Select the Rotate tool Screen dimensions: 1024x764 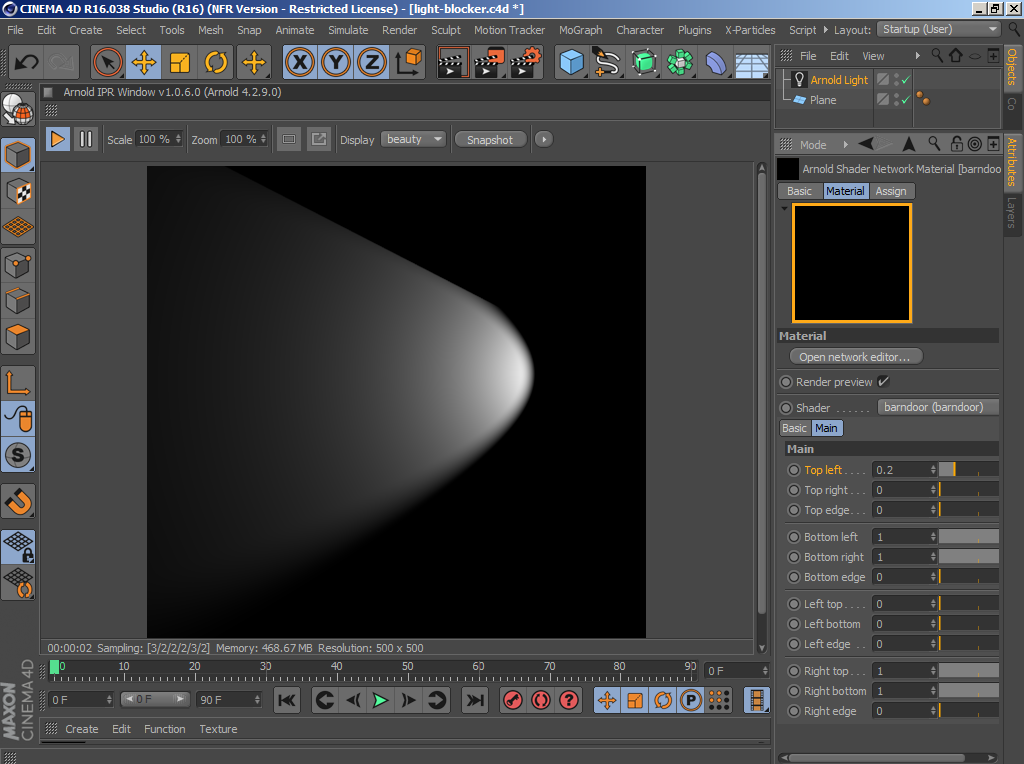[x=216, y=63]
